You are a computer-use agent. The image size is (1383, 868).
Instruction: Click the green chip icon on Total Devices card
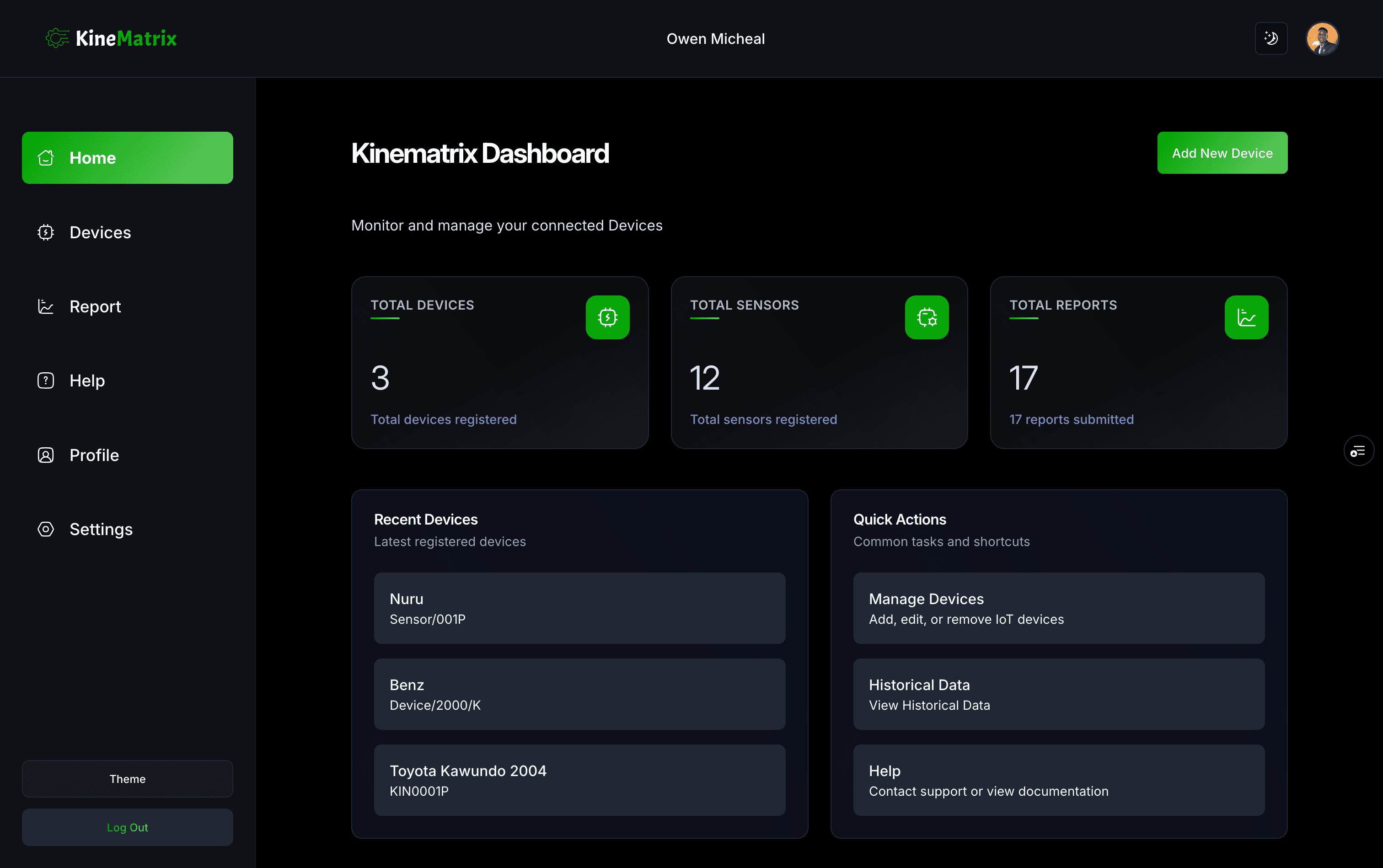coord(608,317)
